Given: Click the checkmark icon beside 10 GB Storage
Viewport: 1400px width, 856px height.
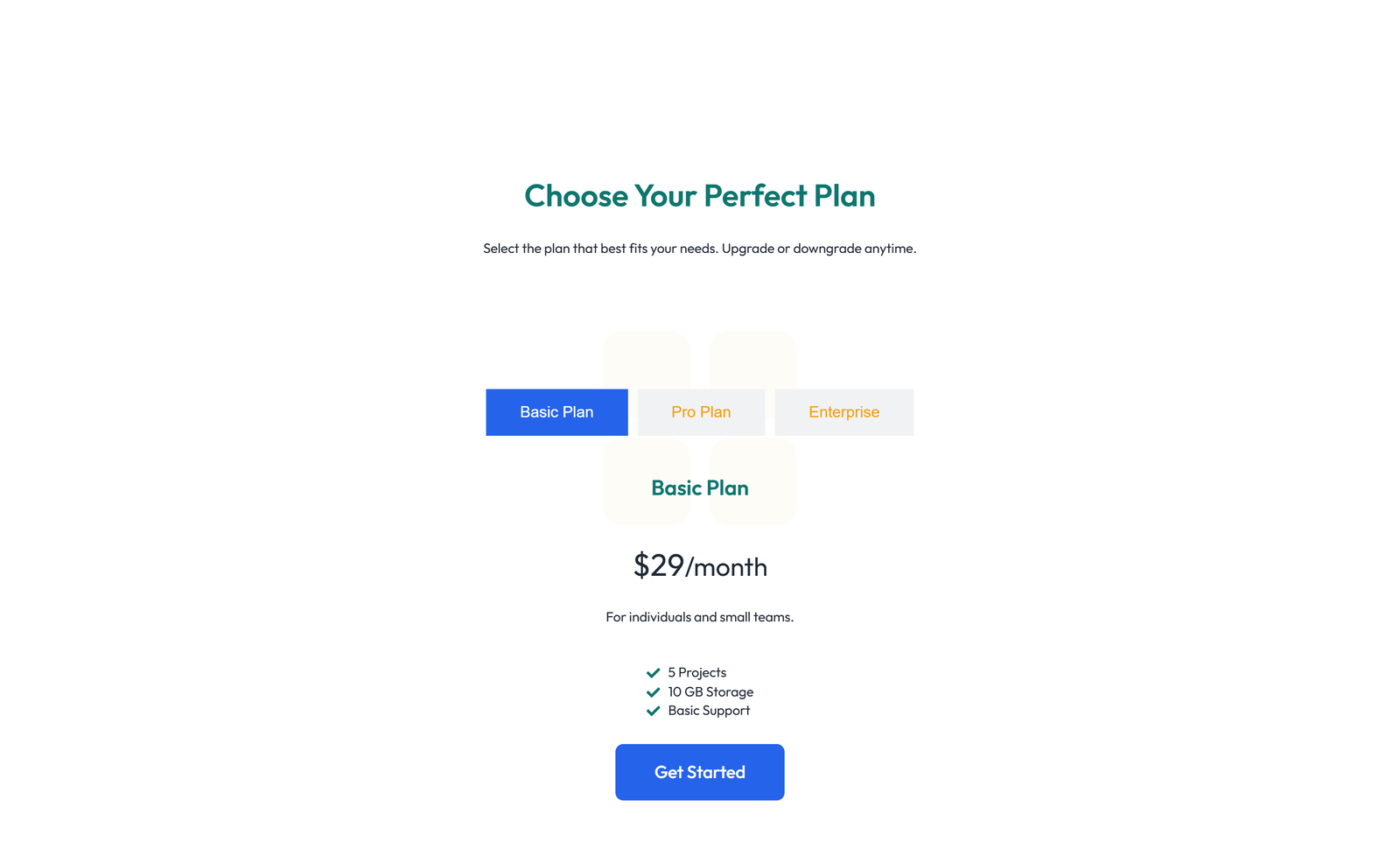Looking at the screenshot, I should pyautogui.click(x=653, y=691).
